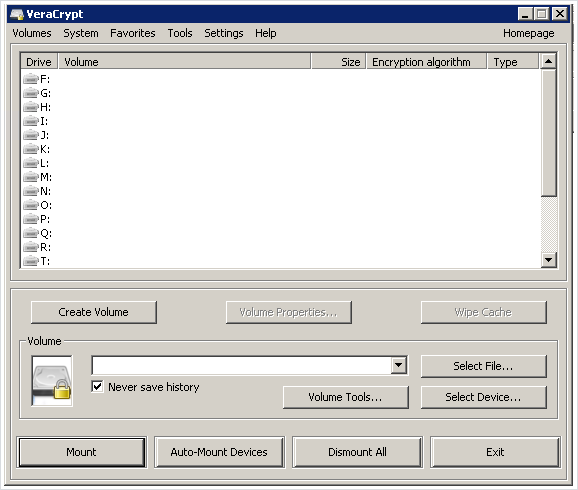Click the scrollbar down arrow in drive list

549,260
